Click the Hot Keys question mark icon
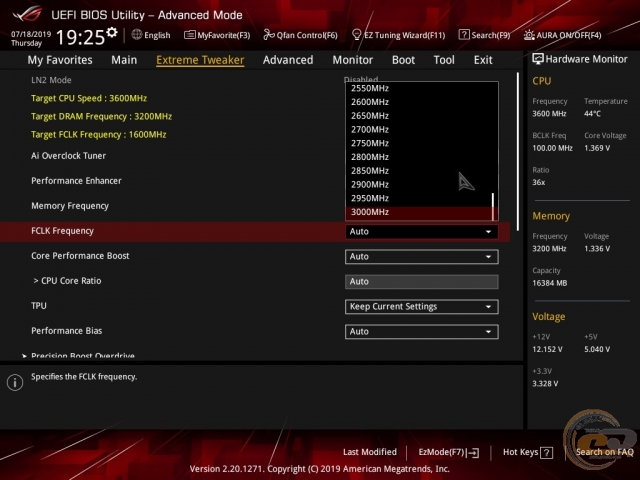This screenshot has height=480, width=640. point(546,453)
